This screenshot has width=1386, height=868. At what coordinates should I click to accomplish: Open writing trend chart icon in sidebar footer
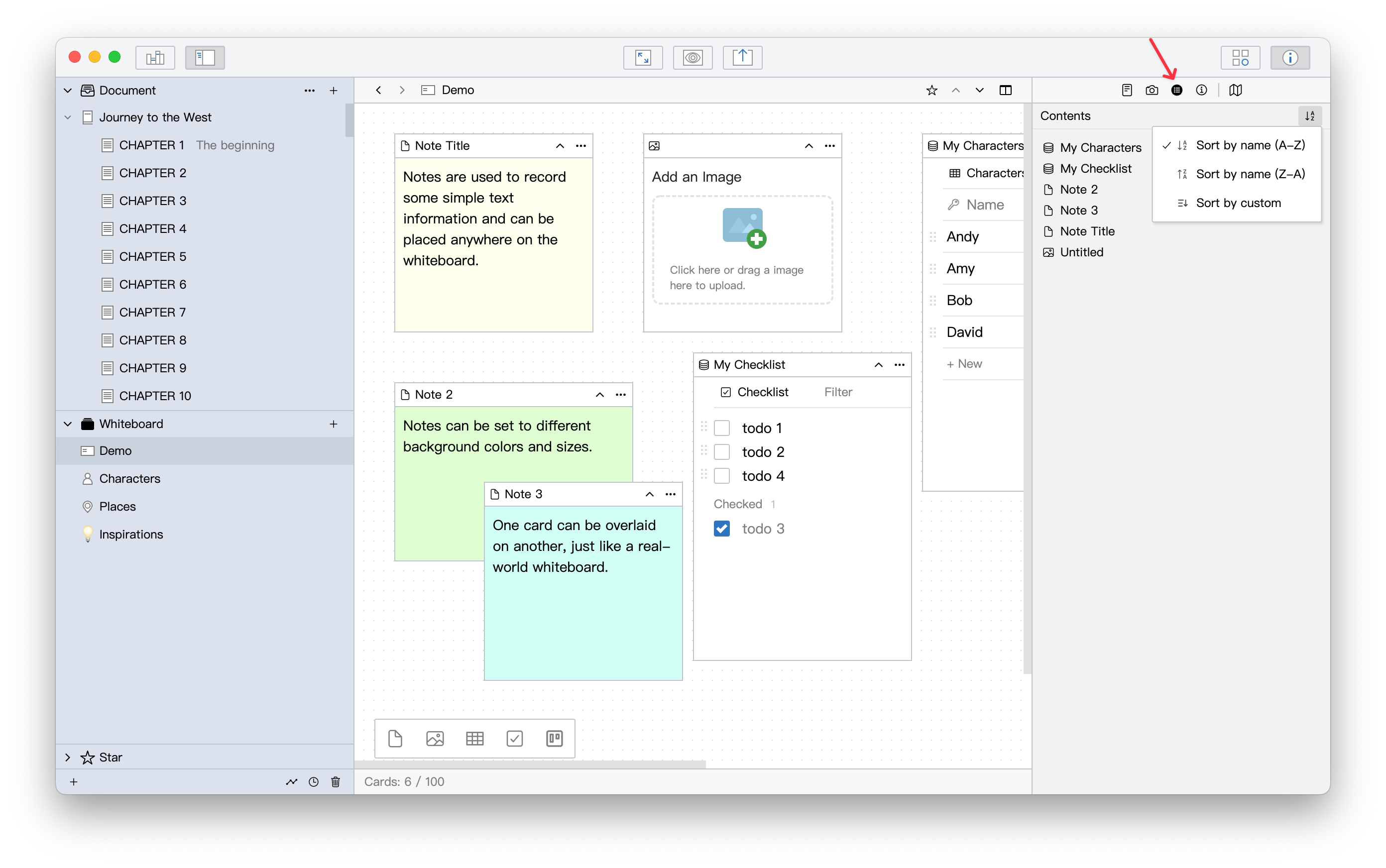292,781
